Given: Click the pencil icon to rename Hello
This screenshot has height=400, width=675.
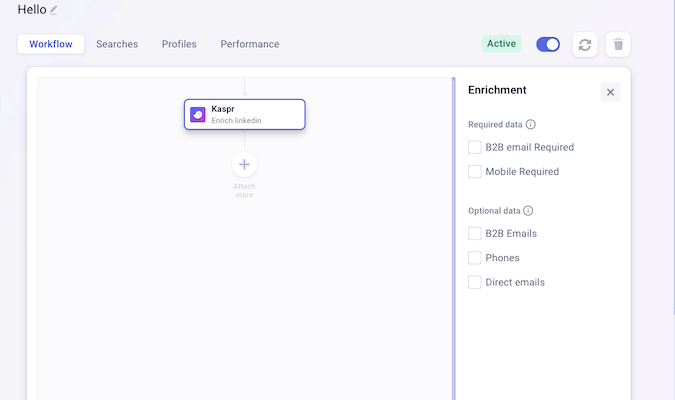Looking at the screenshot, I should point(54,10).
